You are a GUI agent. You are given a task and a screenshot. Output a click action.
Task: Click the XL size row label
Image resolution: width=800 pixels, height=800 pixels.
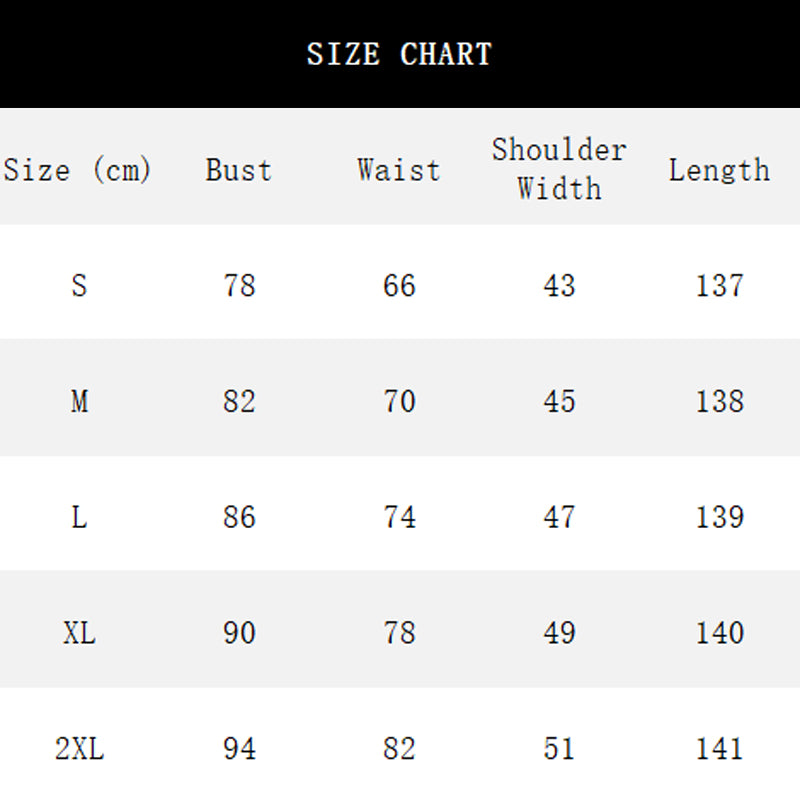pyautogui.click(x=79, y=633)
